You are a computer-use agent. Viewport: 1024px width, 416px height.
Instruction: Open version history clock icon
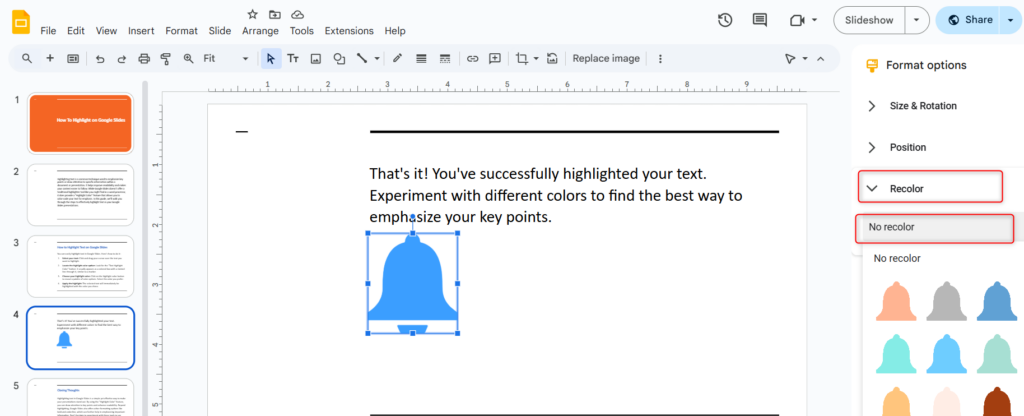[x=725, y=20]
